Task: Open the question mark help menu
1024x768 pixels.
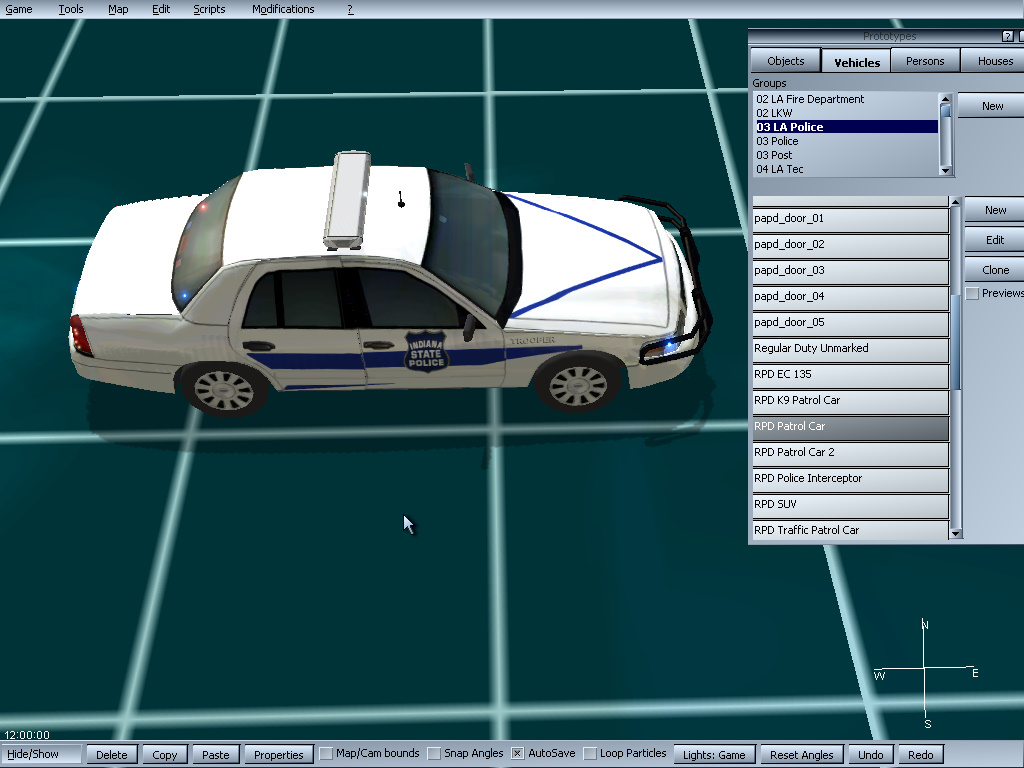Action: [350, 9]
